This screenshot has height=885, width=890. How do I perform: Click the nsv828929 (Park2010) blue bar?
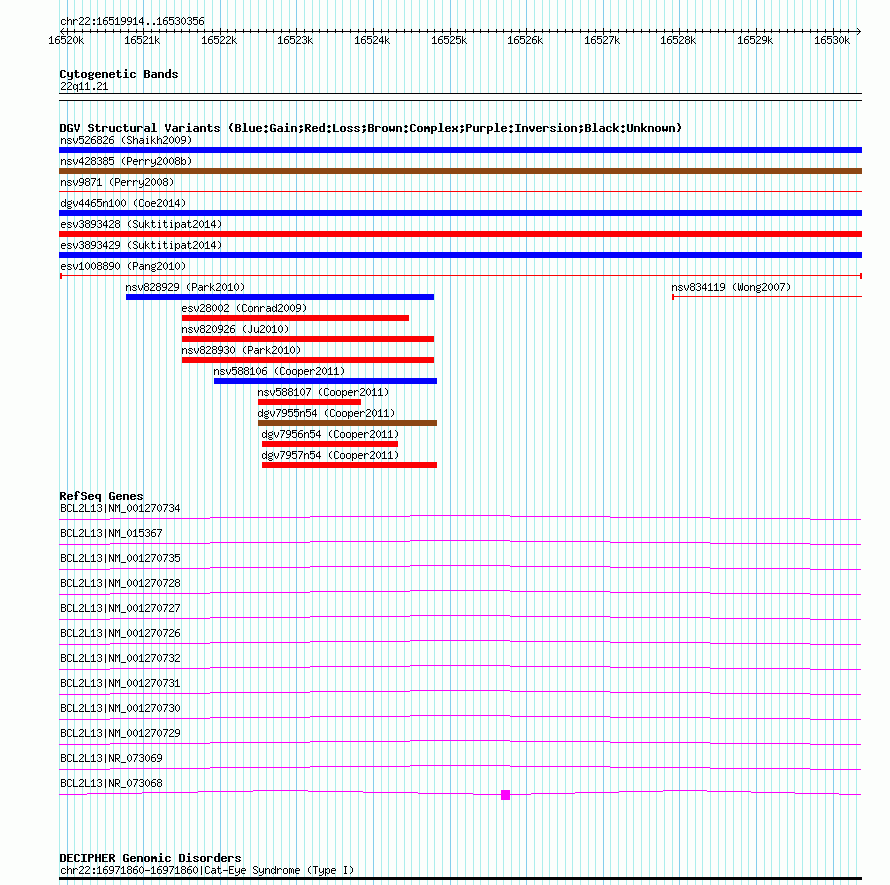point(280,297)
